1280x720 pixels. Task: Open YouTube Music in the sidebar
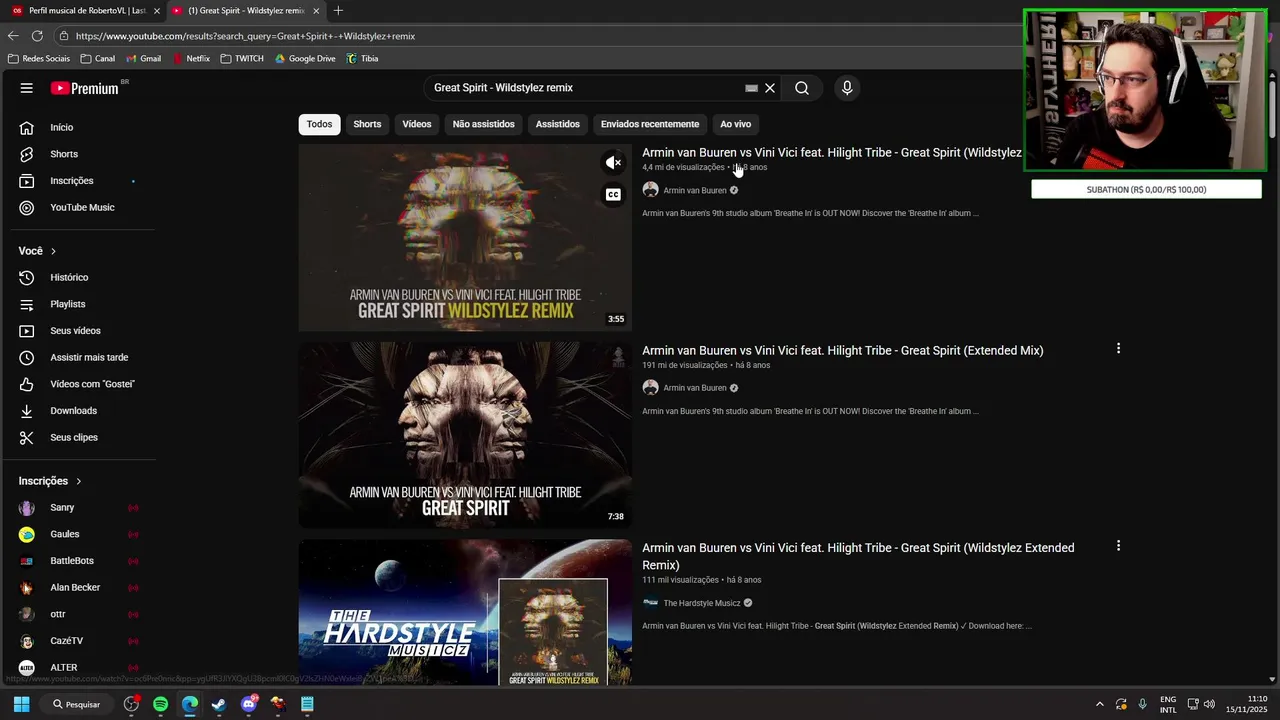[82, 207]
